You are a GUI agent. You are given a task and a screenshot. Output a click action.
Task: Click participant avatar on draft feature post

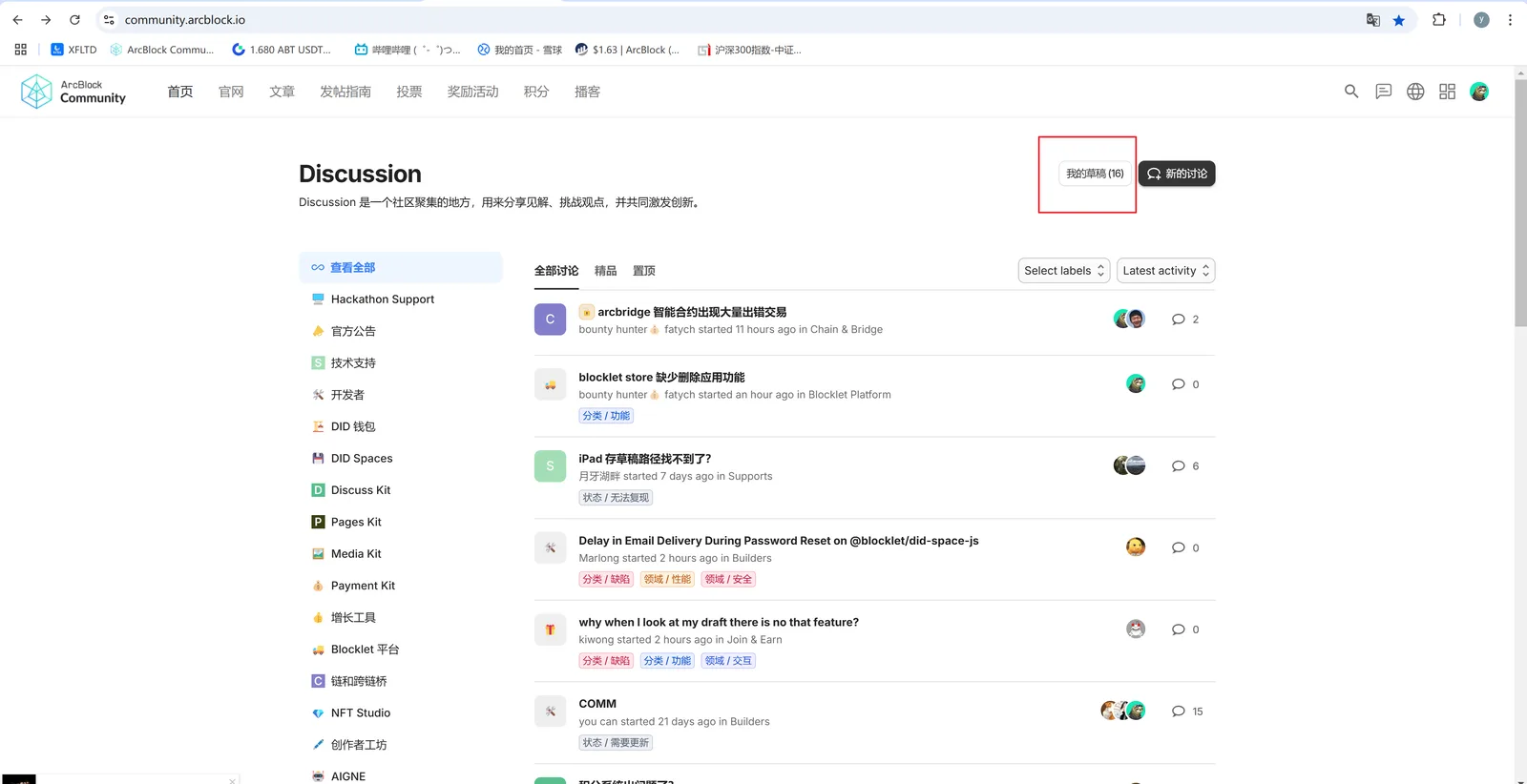coord(1136,629)
